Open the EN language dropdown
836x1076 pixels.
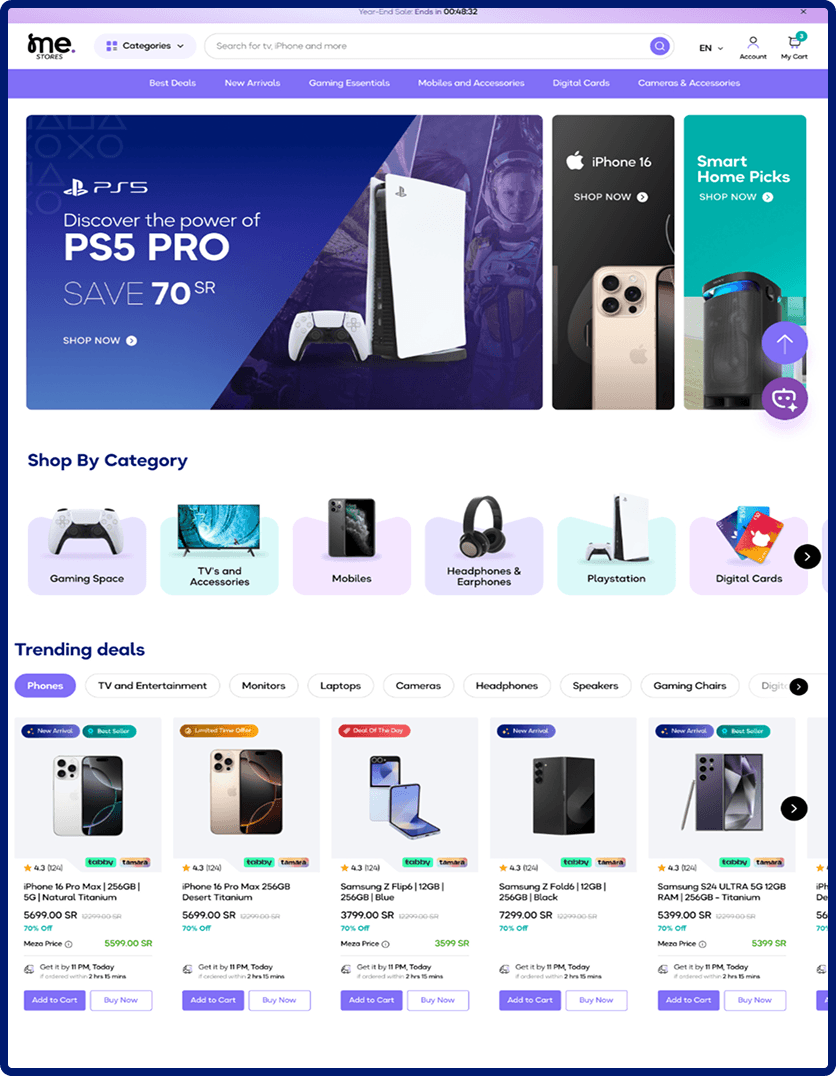711,48
